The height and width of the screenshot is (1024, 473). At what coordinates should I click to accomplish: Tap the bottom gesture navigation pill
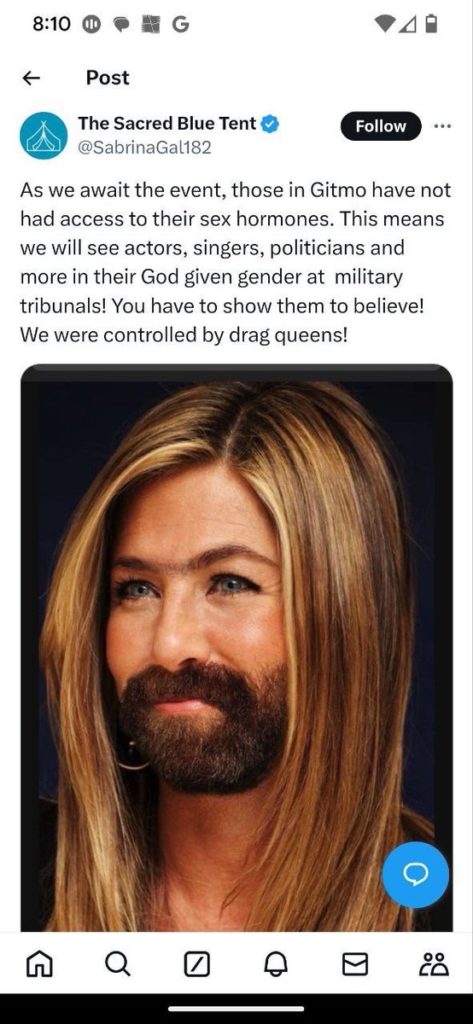[236, 1008]
